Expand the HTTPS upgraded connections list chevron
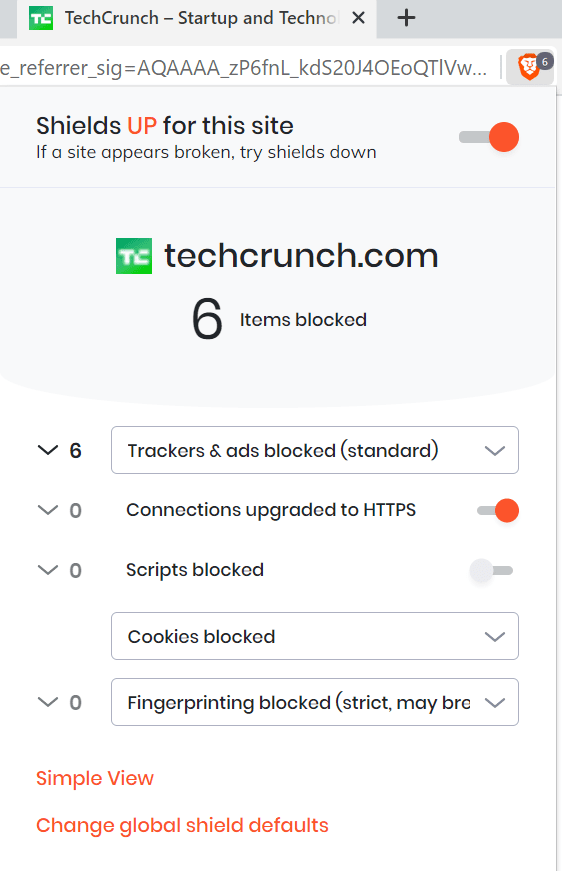This screenshot has width=562, height=871. pos(48,510)
